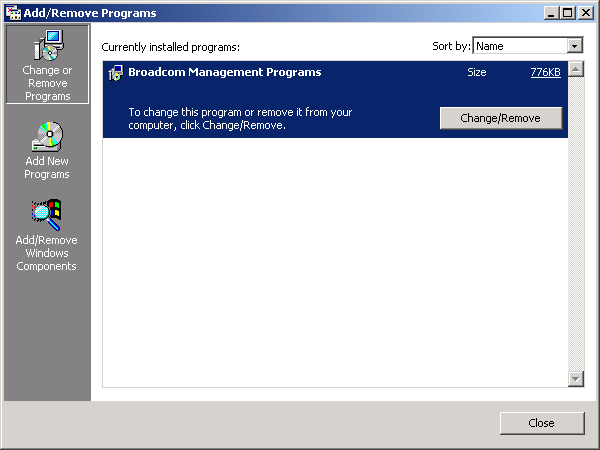The height and width of the screenshot is (450, 600).
Task: Click the Add New Programs text label
Action: (x=47, y=168)
